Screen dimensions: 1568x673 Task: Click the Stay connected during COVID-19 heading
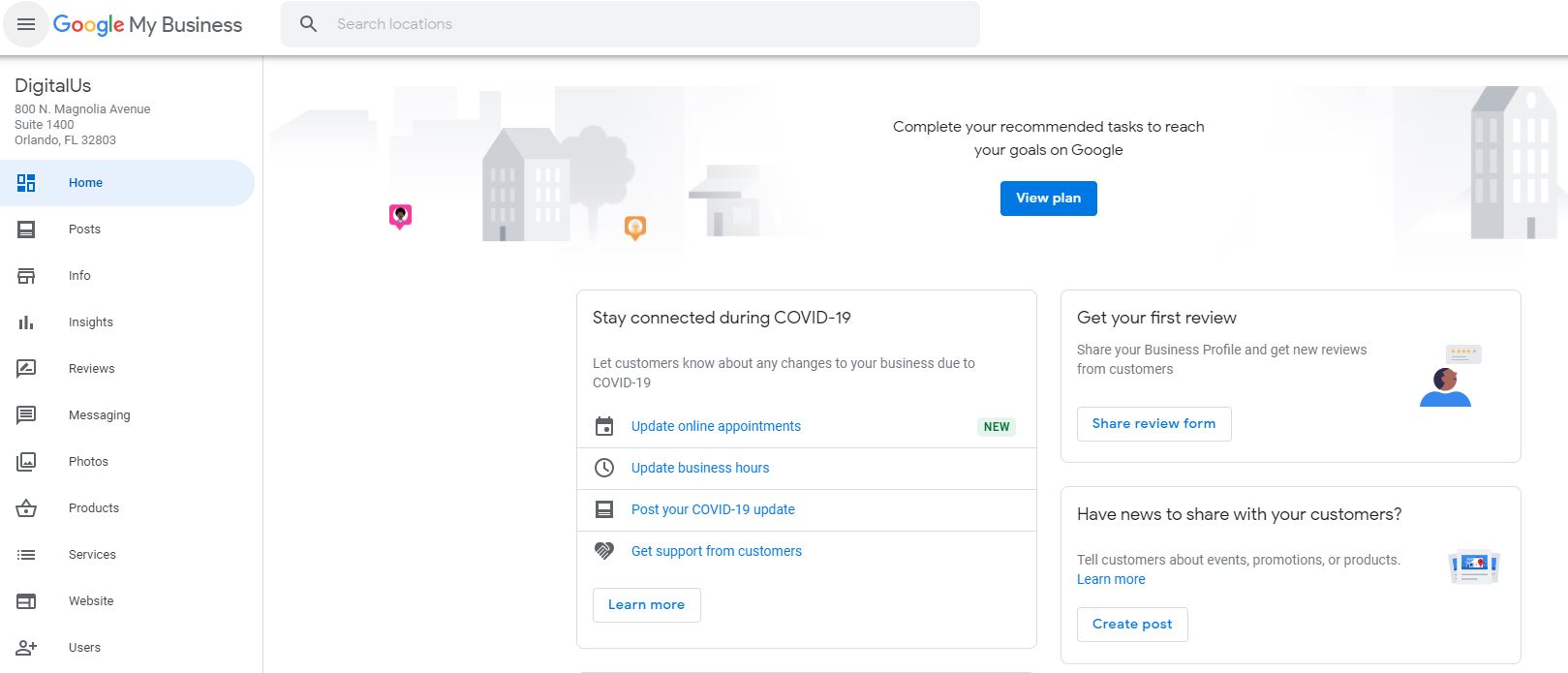coord(722,318)
